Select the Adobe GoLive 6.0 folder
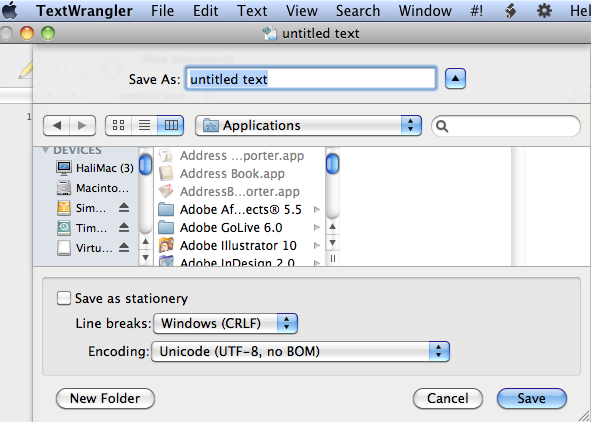 click(220, 228)
